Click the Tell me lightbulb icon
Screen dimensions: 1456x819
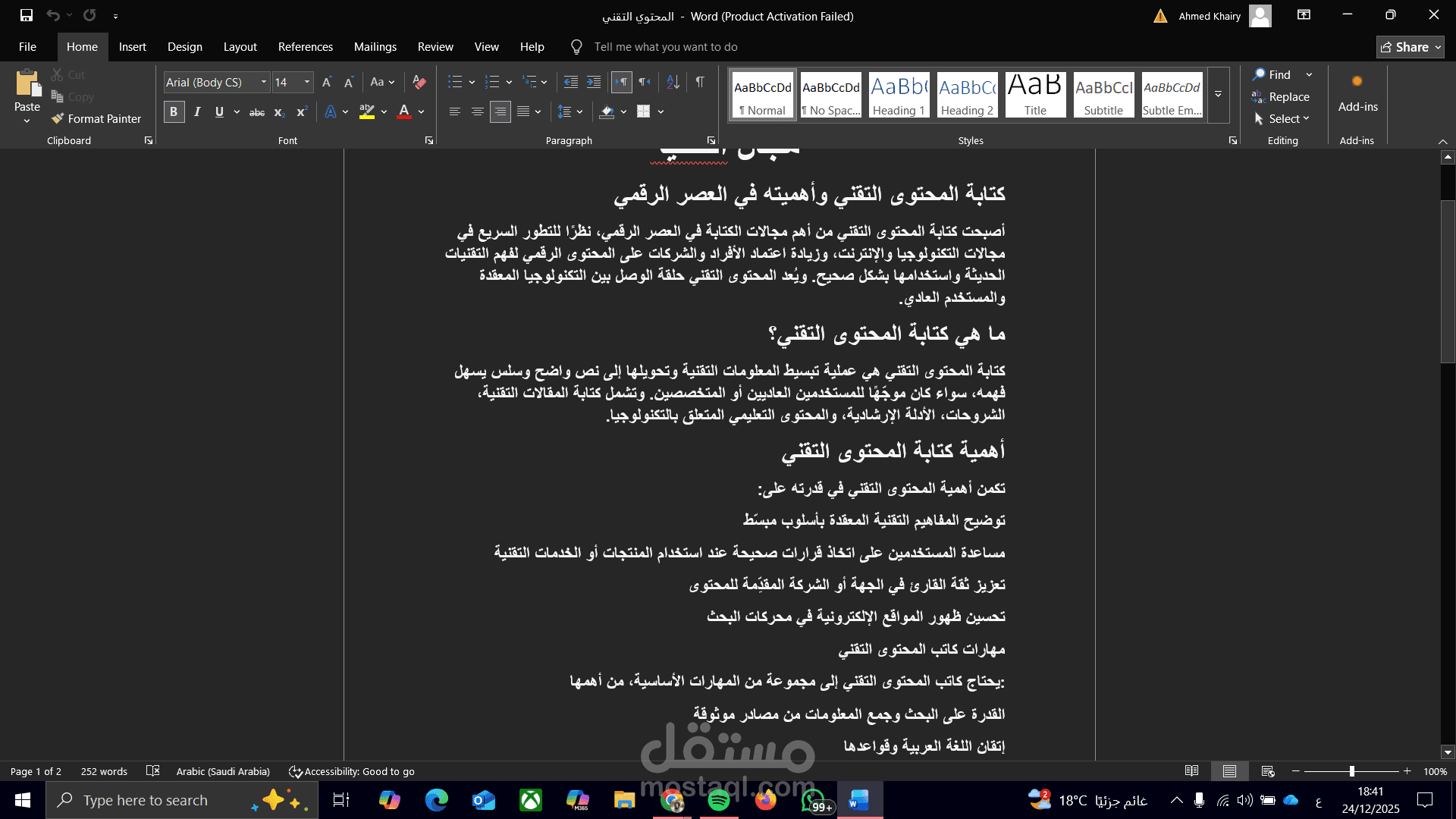(576, 47)
